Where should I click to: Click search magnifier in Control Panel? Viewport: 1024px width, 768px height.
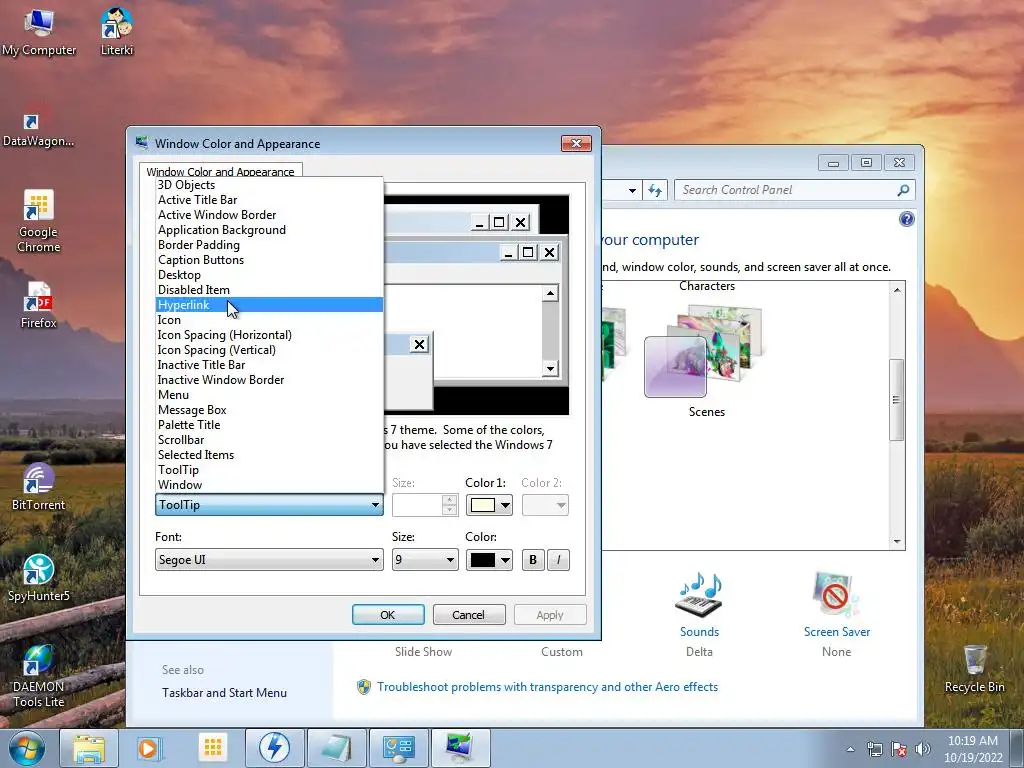pos(903,190)
